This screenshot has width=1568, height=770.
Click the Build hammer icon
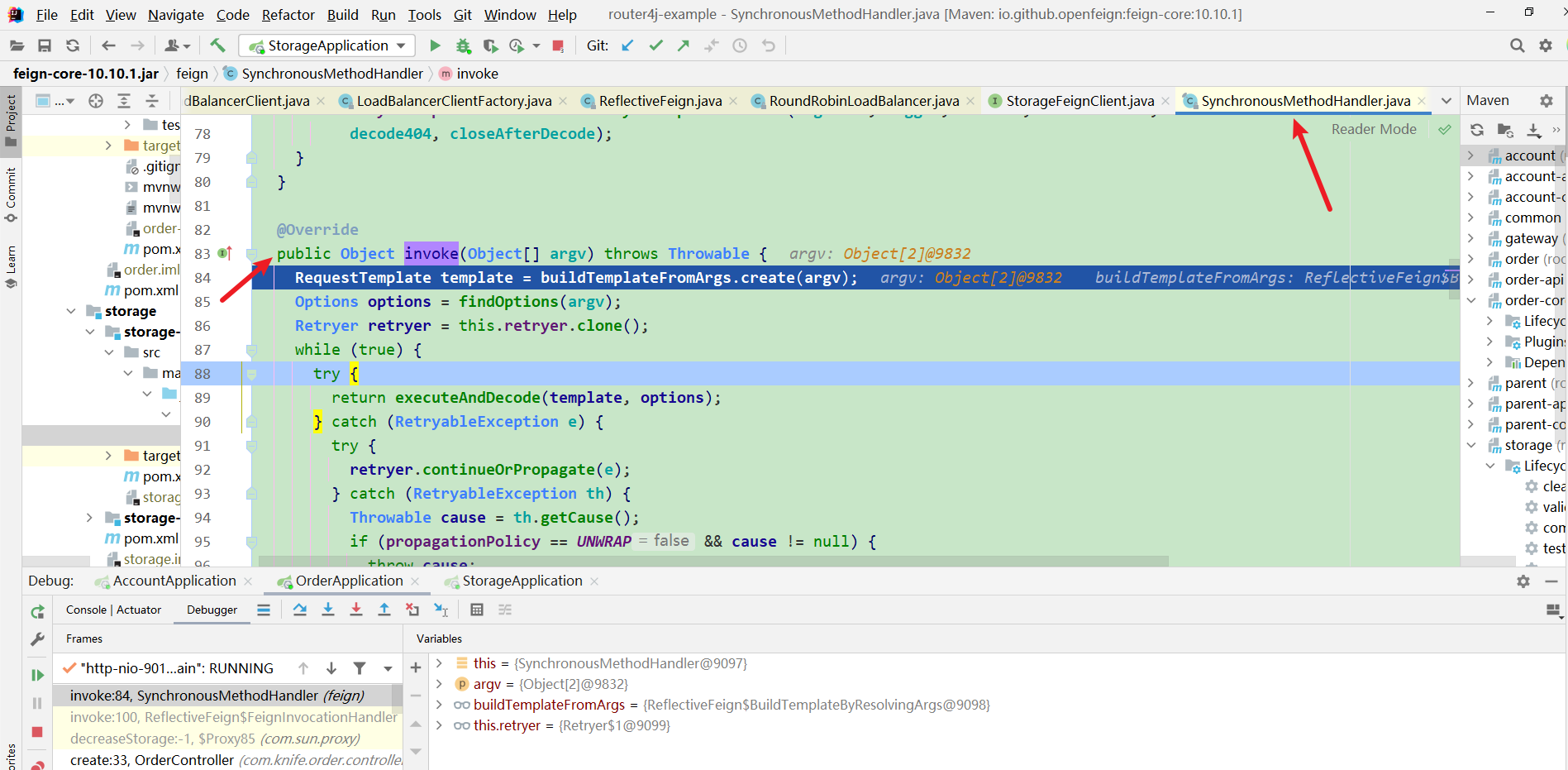coord(217,45)
